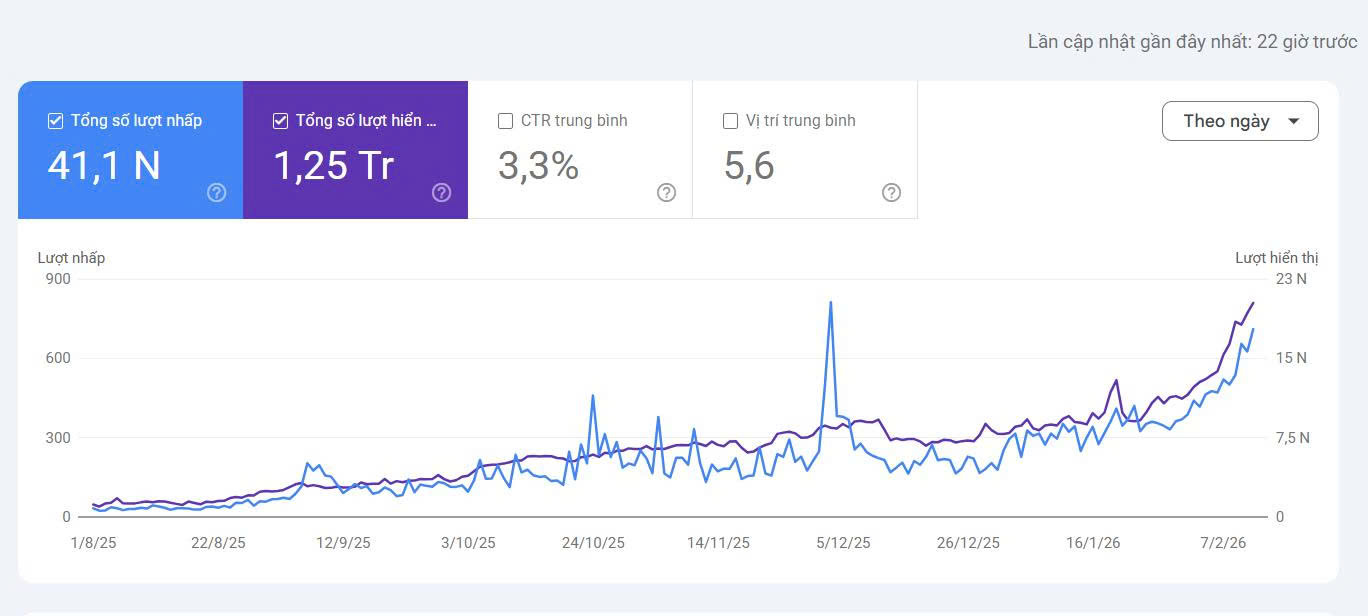Open help icon on CTR trung bình card
The height and width of the screenshot is (616, 1368).
[666, 193]
